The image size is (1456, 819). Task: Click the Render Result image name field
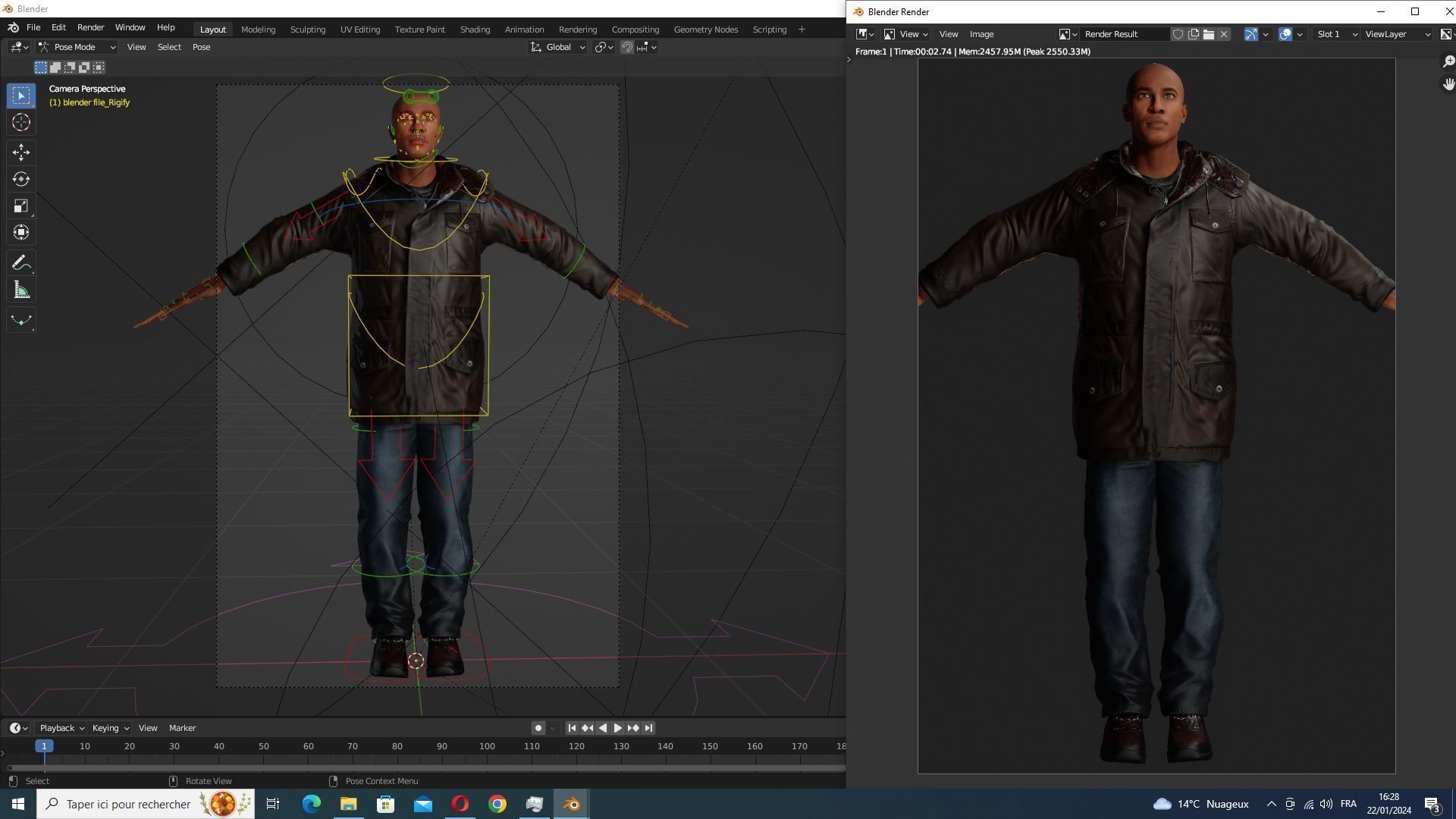(x=1125, y=34)
